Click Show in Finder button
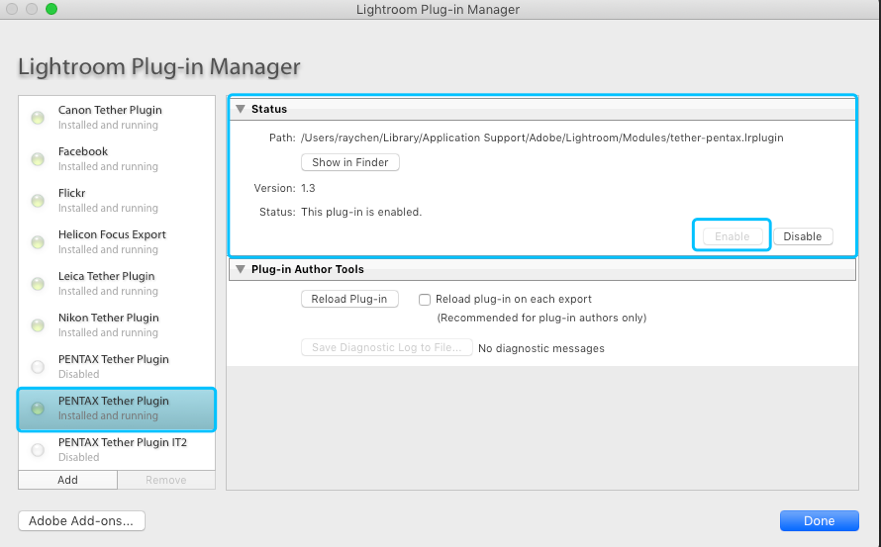 (x=350, y=162)
